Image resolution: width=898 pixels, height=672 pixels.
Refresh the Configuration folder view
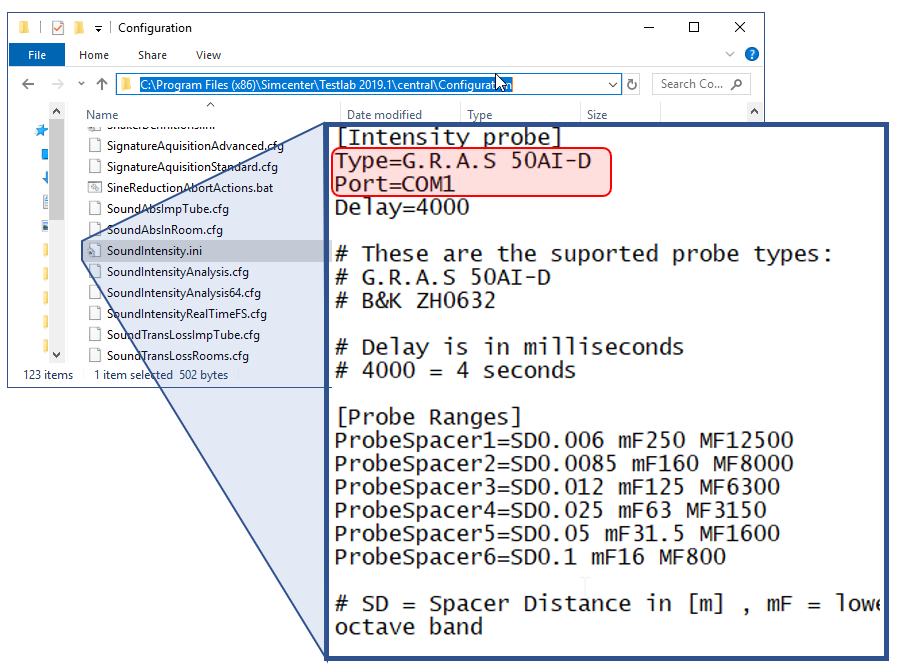click(x=632, y=85)
